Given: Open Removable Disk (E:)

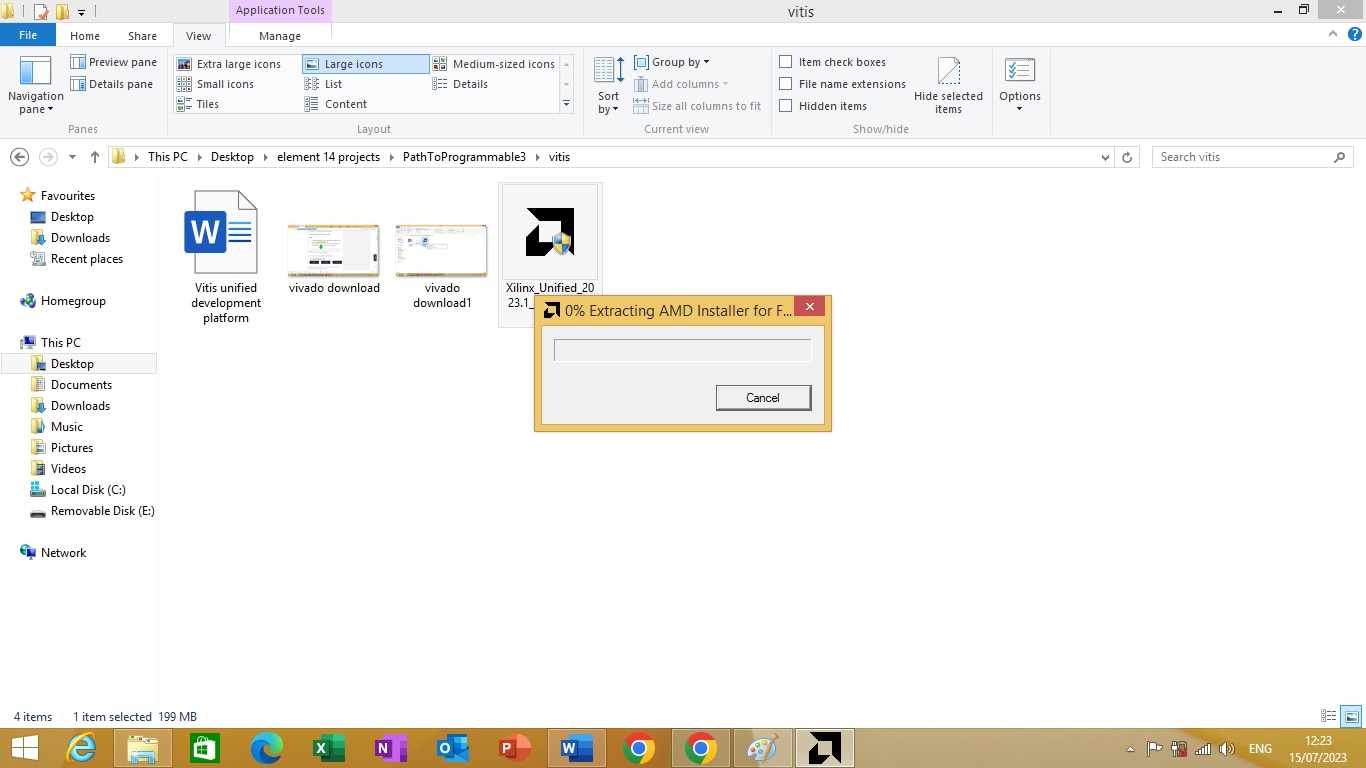Looking at the screenshot, I should (x=103, y=511).
